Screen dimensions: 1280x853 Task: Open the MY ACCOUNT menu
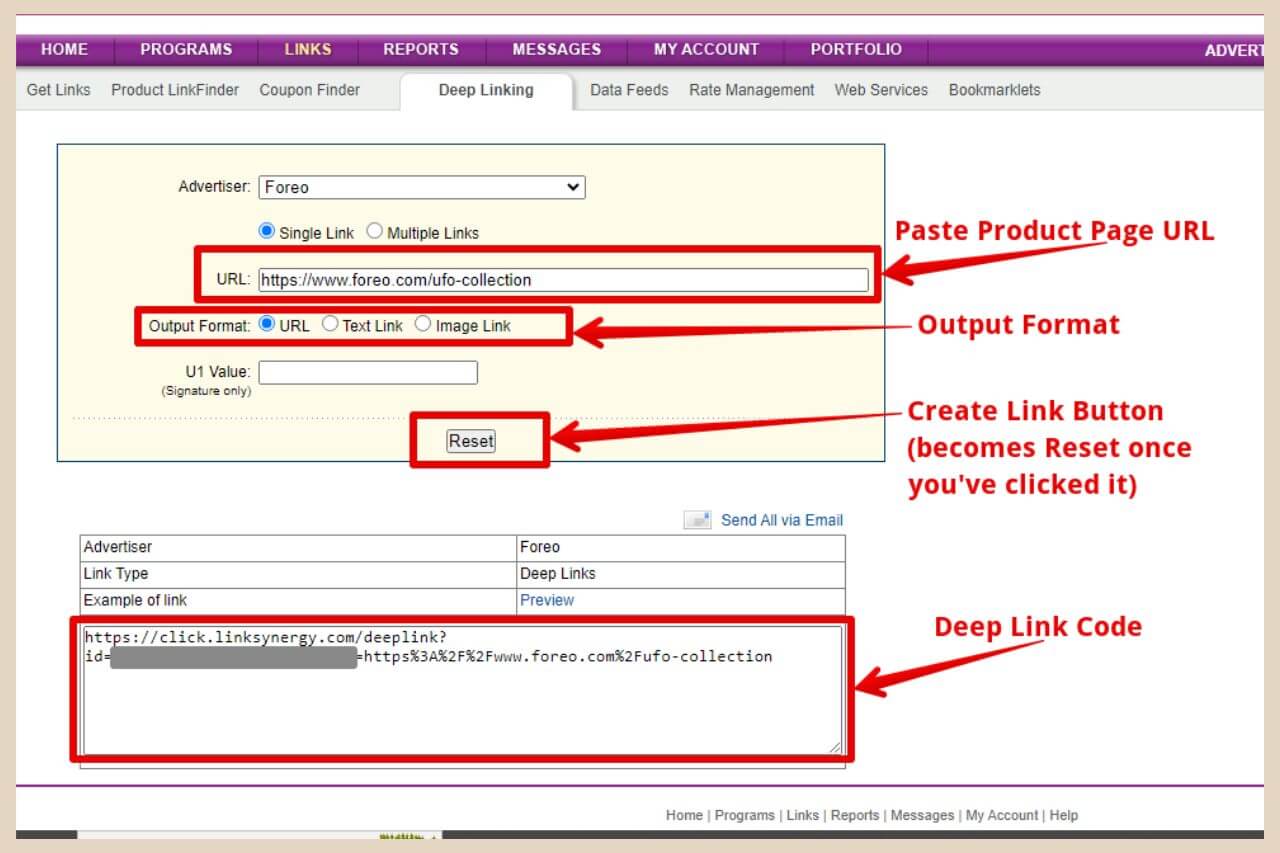pyautogui.click(x=706, y=49)
